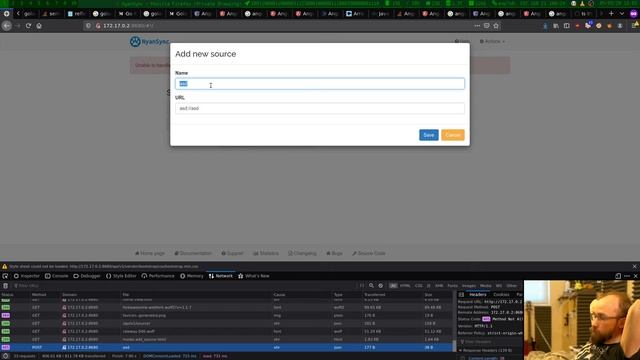The image size is (640, 360).
Task: Open the Headers tab in request details
Action: pos(478,295)
